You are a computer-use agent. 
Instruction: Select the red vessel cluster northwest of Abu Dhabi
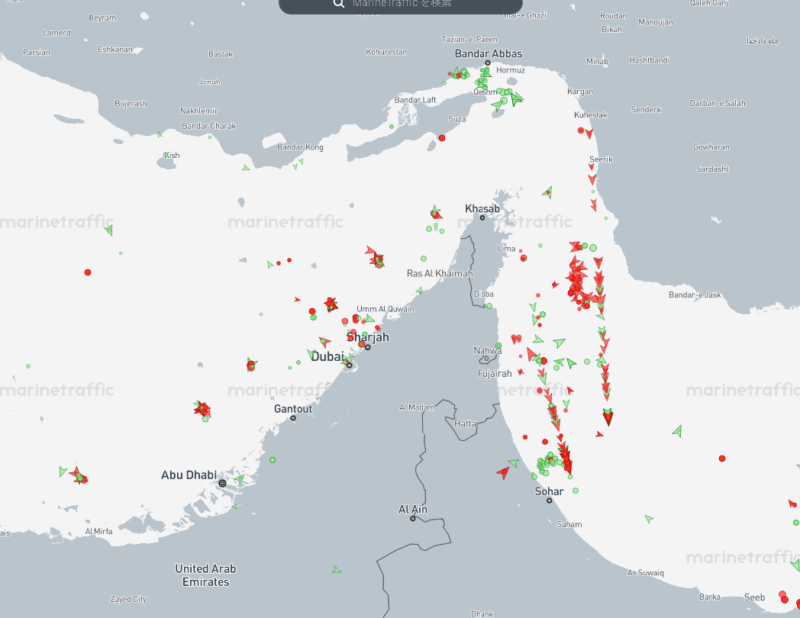[202, 409]
